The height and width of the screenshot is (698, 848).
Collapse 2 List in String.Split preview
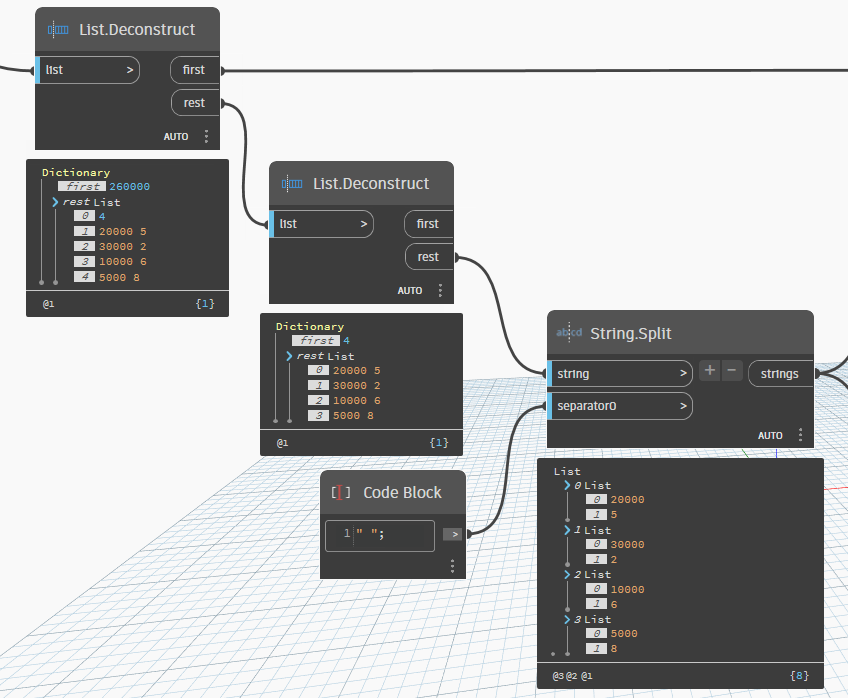(567, 575)
